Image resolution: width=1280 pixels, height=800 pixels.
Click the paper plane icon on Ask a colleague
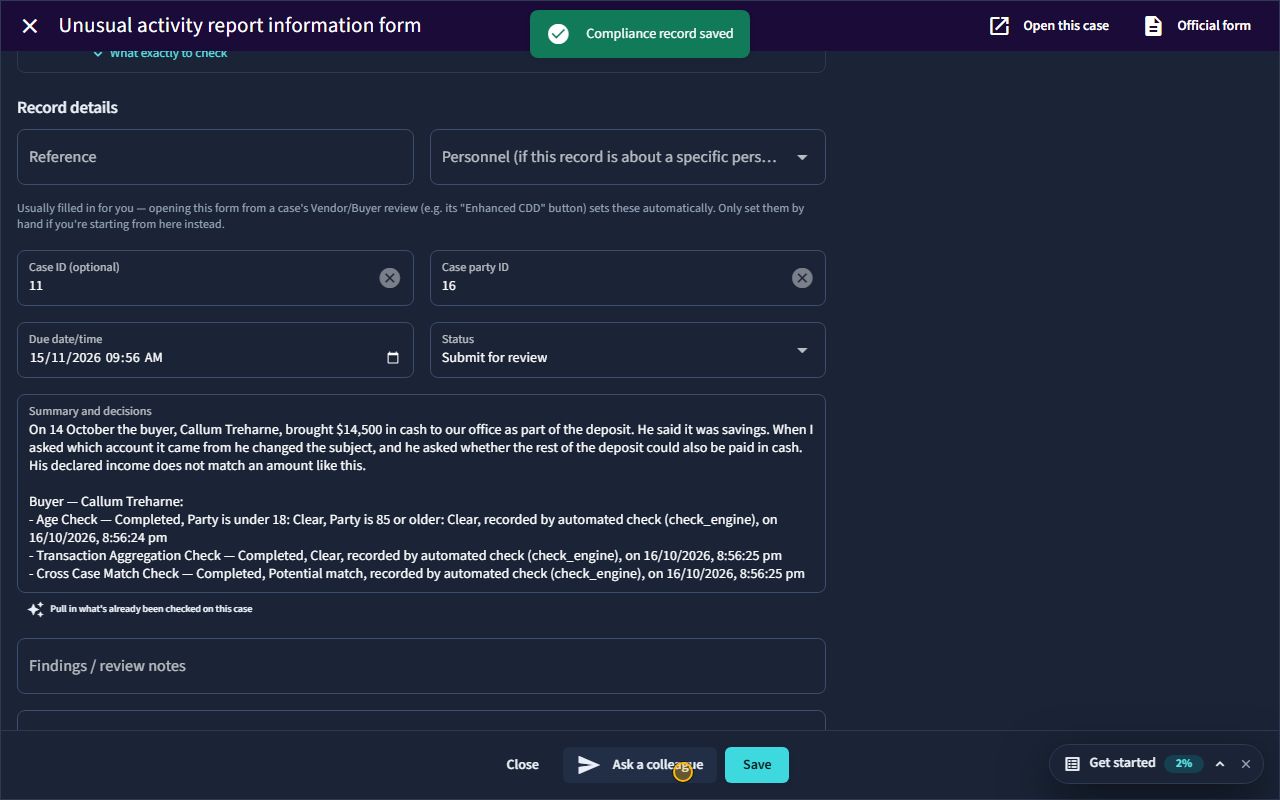589,765
